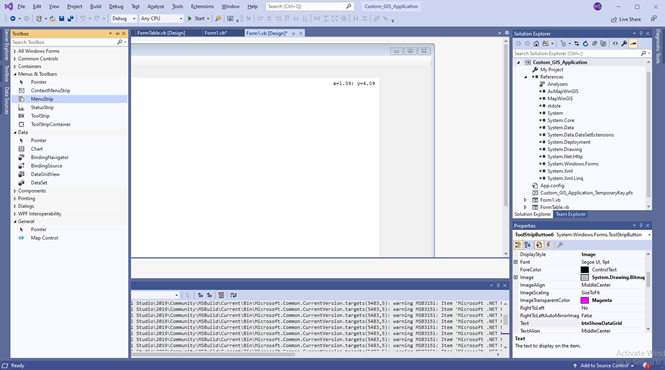Image resolution: width=665 pixels, height=370 pixels.
Task: Toggle Preview Selected Items button in Solution Explorer
Action: pos(633,43)
